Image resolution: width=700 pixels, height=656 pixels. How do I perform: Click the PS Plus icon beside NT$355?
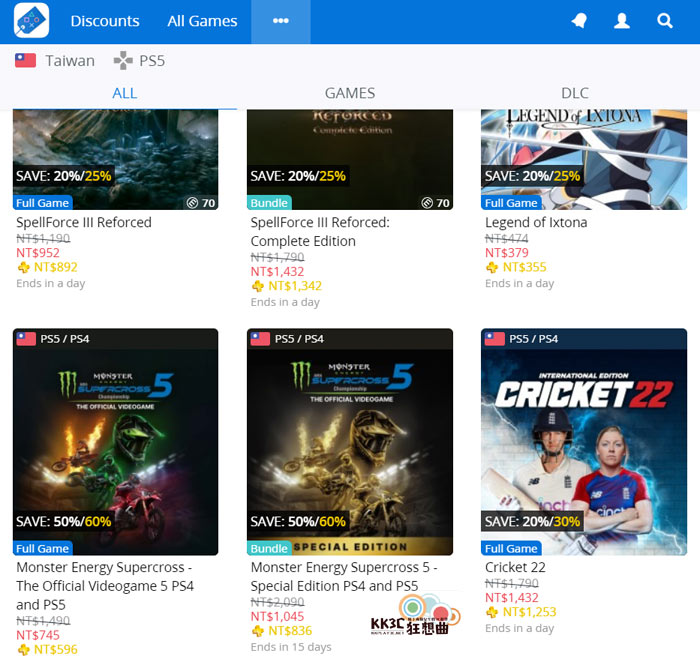coord(492,267)
